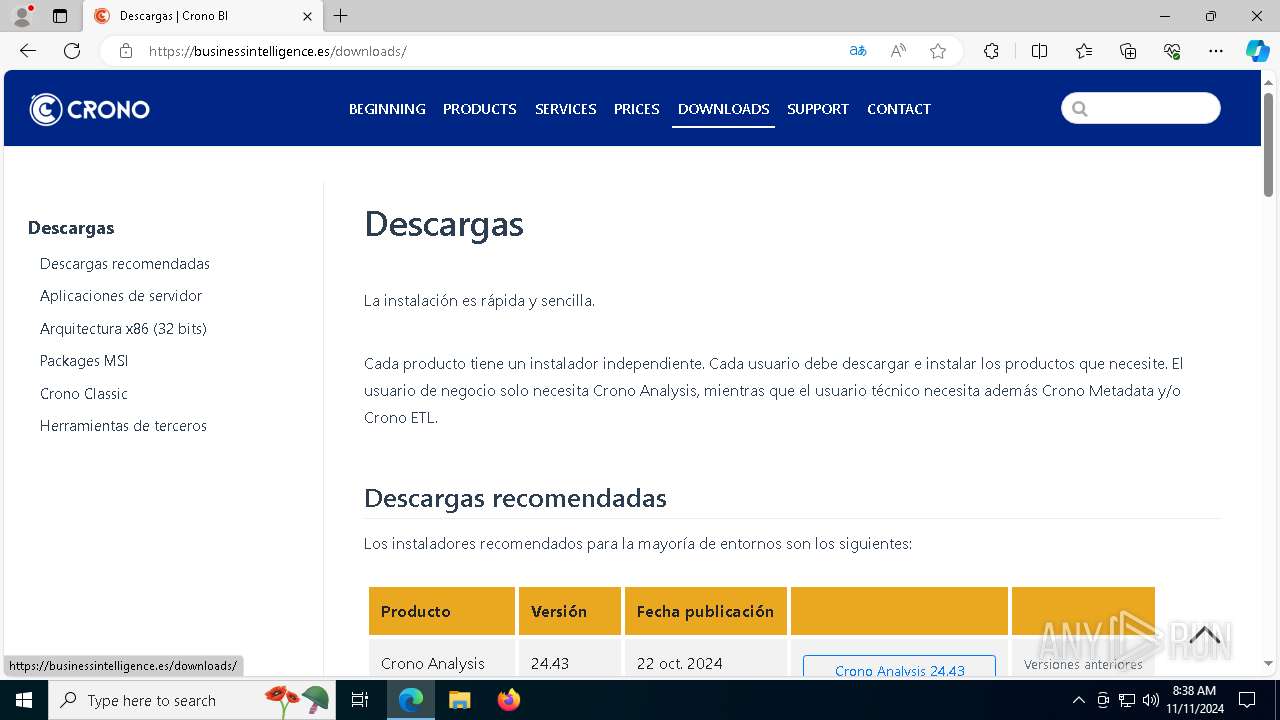Reload the page with refresh icon
Image resolution: width=1280 pixels, height=720 pixels.
[72, 51]
